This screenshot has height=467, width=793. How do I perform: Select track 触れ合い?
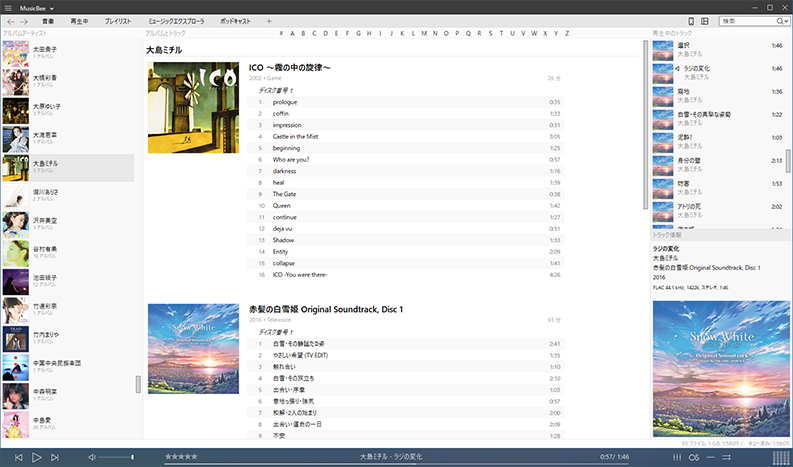tap(405, 367)
